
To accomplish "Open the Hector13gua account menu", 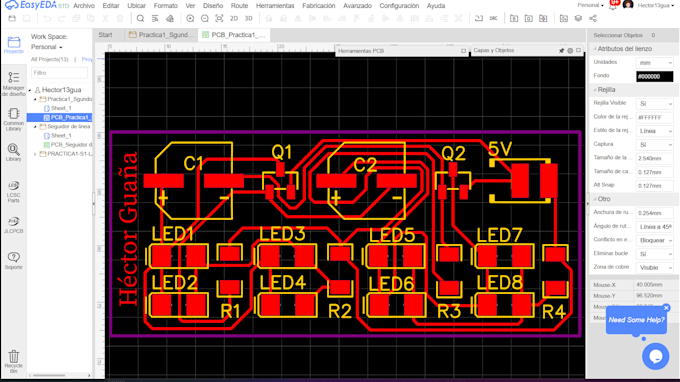I will pos(655,5).
